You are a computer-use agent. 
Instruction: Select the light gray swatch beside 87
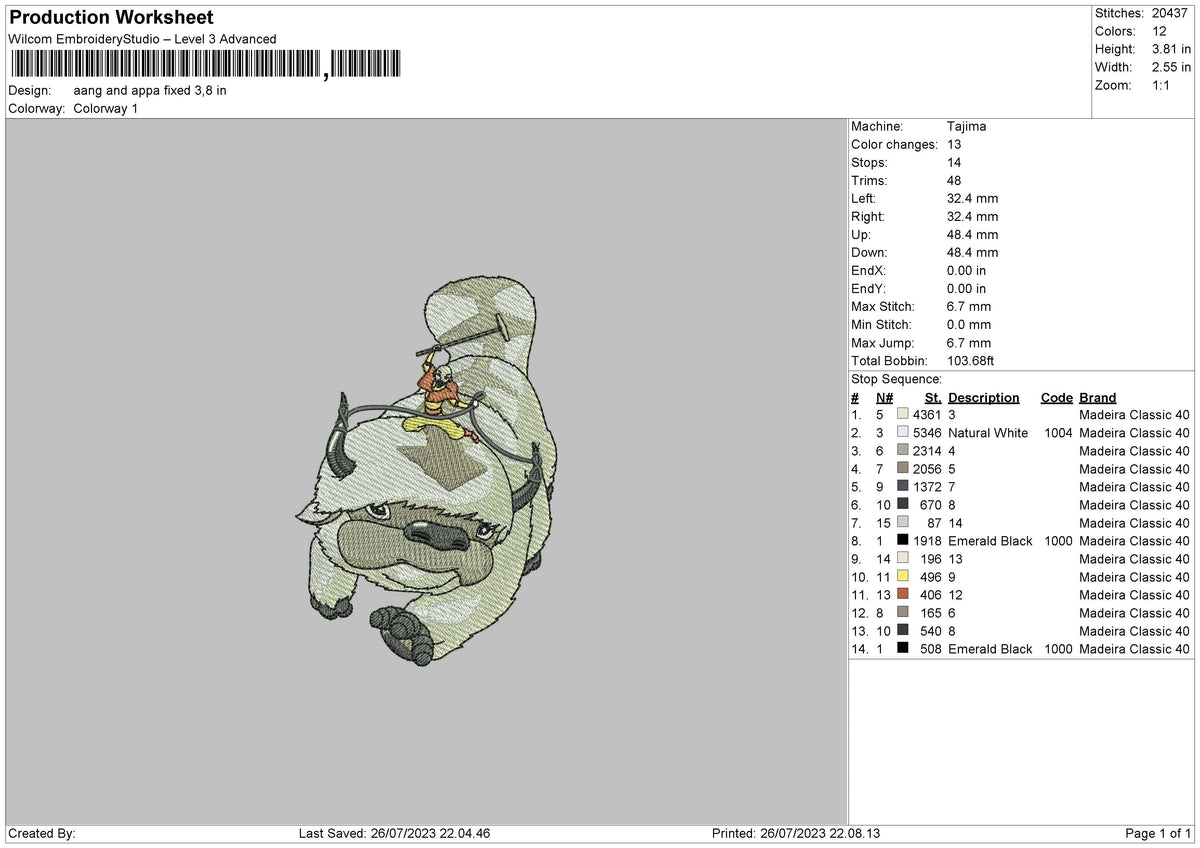[x=903, y=523]
